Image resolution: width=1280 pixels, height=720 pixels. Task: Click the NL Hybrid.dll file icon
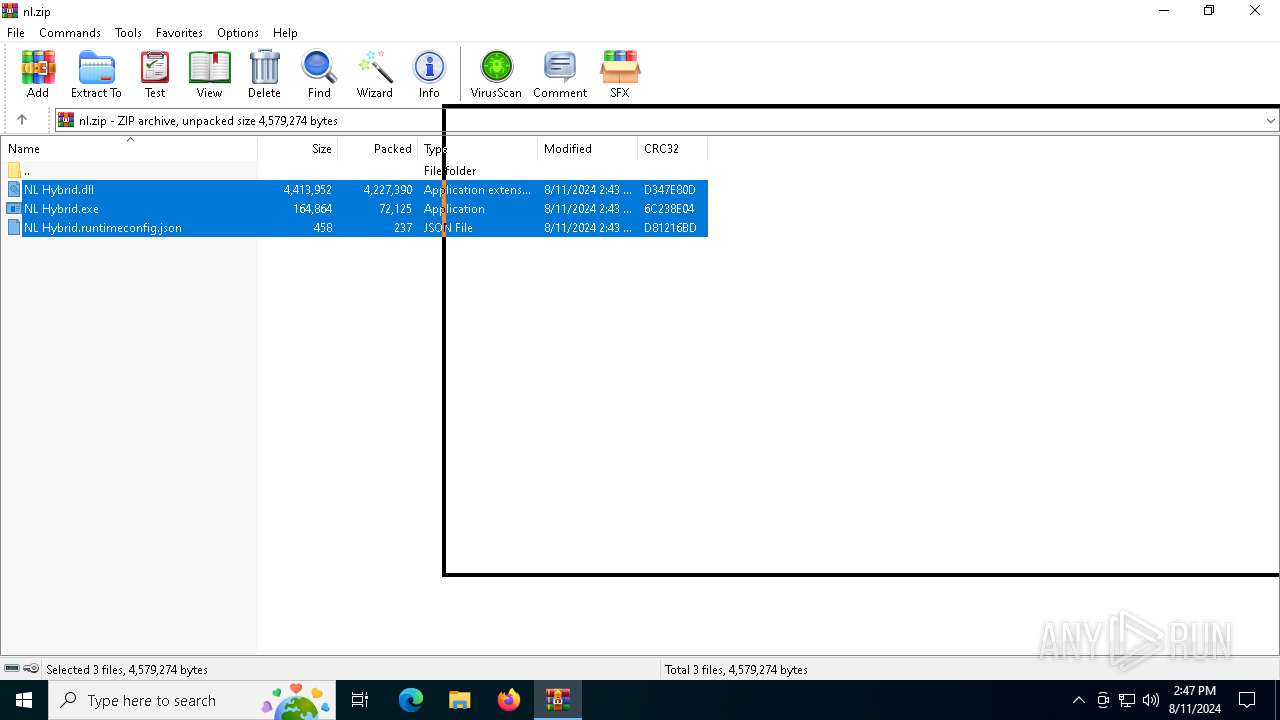point(14,190)
